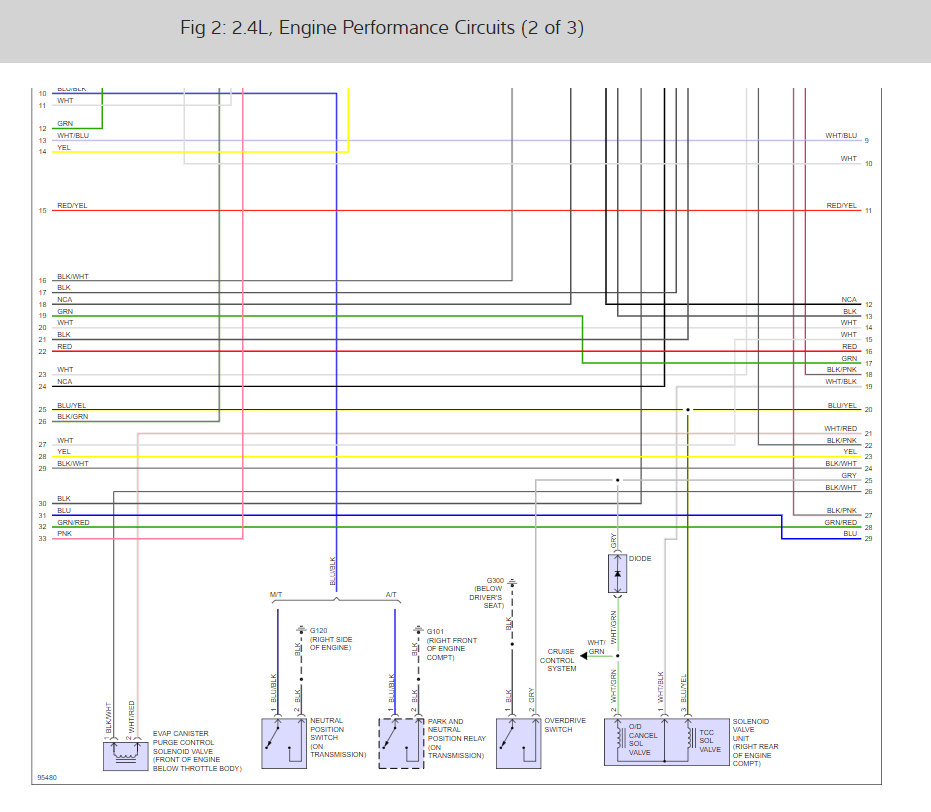
Task: Click the 'OVERDRIVE SWITCH' label
Action: [x=565, y=725]
